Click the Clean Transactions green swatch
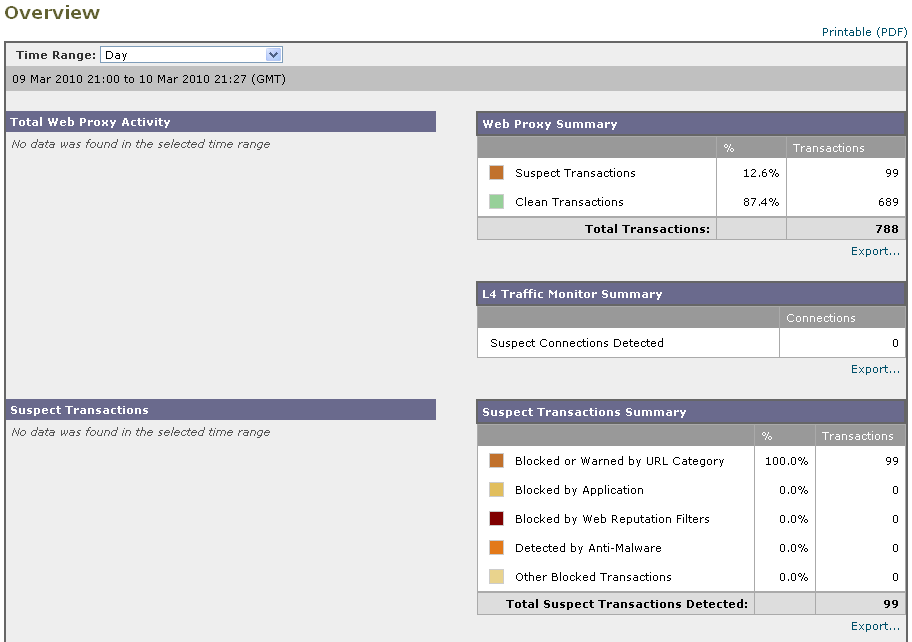Viewport: 912px width, 642px height. pos(496,202)
